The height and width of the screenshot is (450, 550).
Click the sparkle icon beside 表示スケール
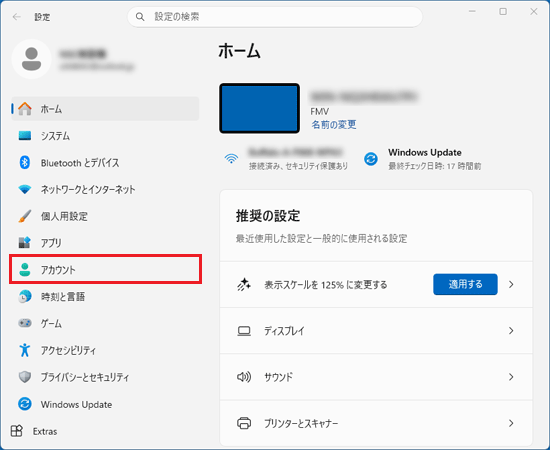point(244,284)
